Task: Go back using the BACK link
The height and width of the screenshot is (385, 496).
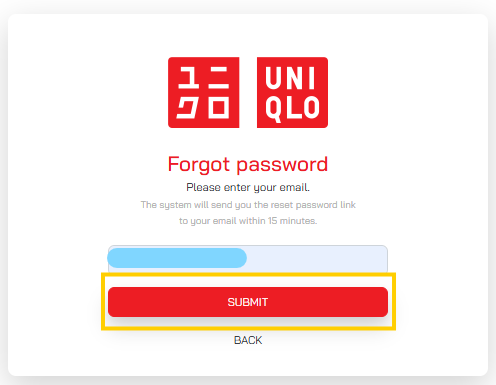Action: [x=248, y=340]
